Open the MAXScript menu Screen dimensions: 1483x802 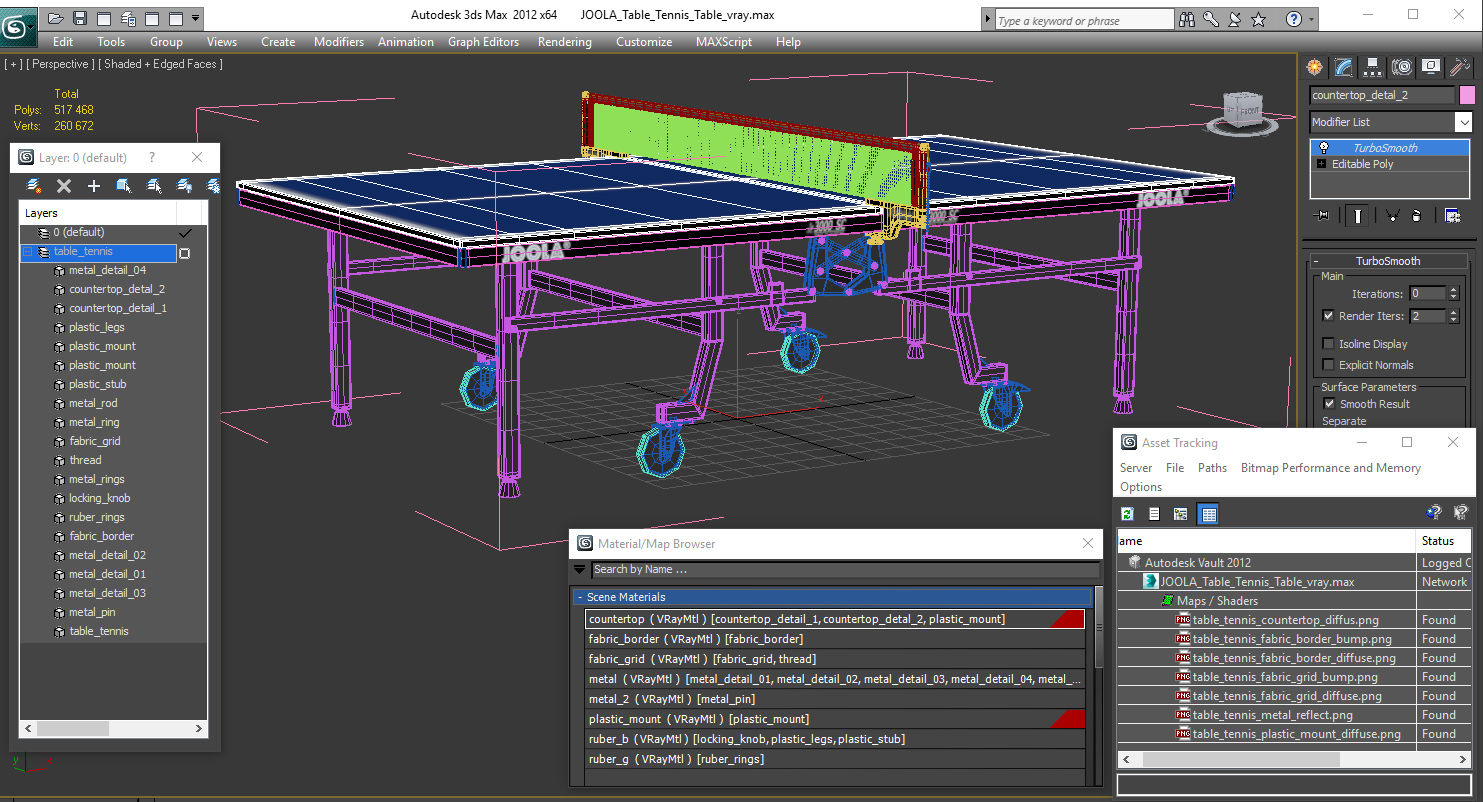click(x=724, y=42)
